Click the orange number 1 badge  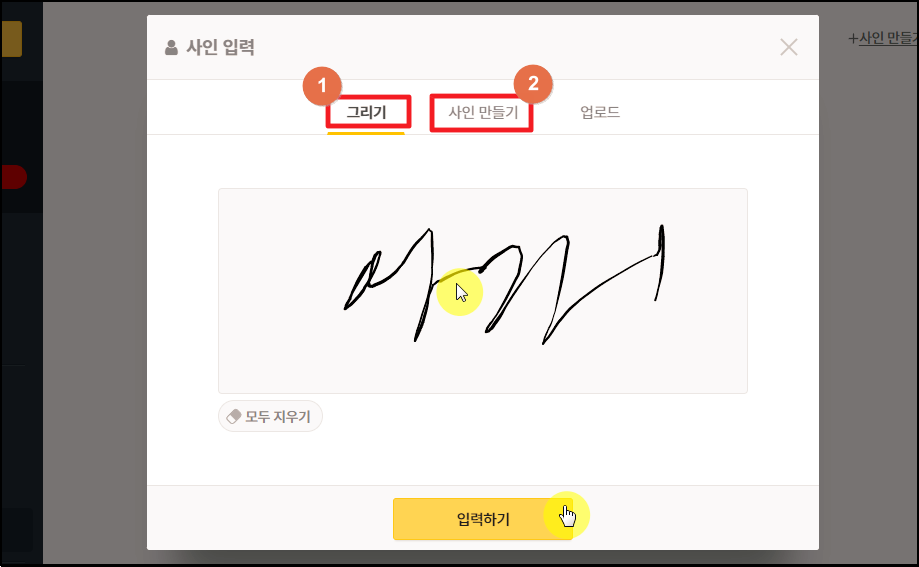(x=322, y=86)
